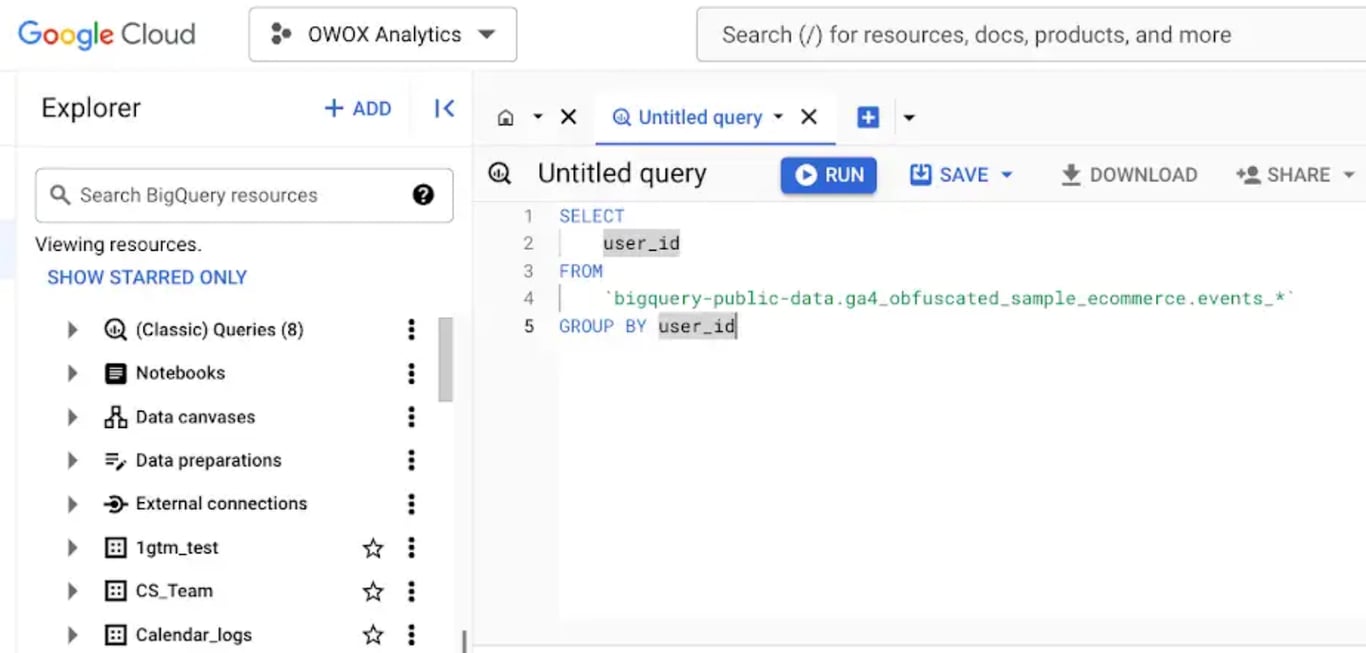Open more actions for 1gtm_test

pos(411,548)
